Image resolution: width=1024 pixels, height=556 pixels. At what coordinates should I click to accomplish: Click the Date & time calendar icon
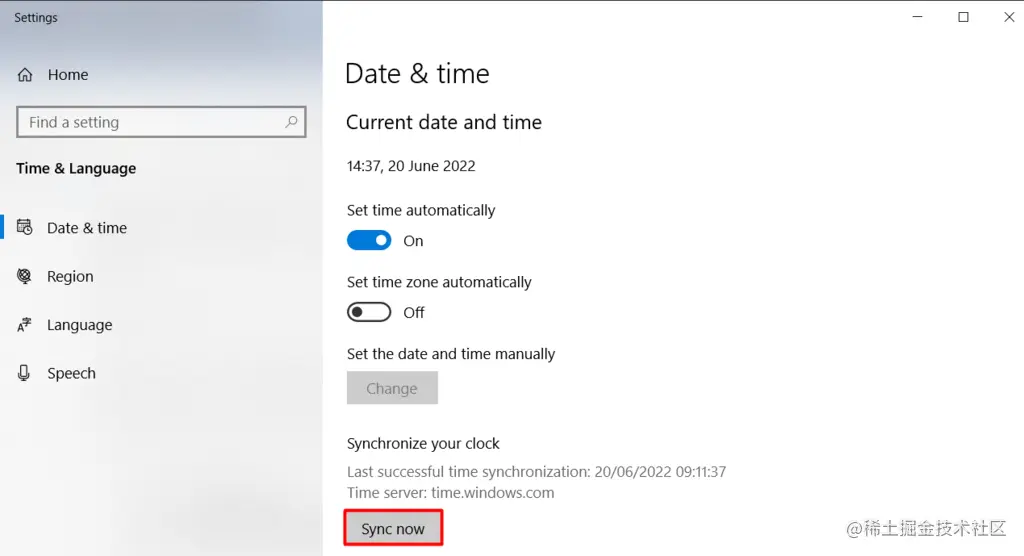25,227
